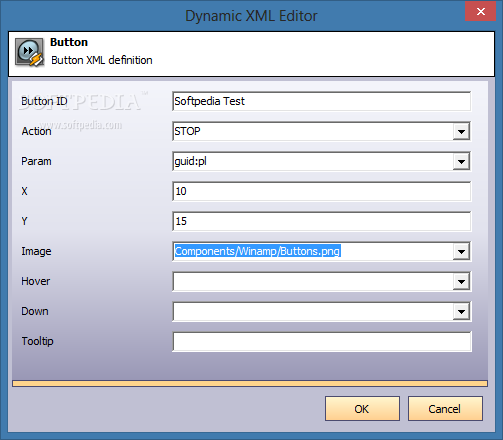Open the Action dropdown arrow
The width and height of the screenshot is (503, 440).
click(461, 131)
